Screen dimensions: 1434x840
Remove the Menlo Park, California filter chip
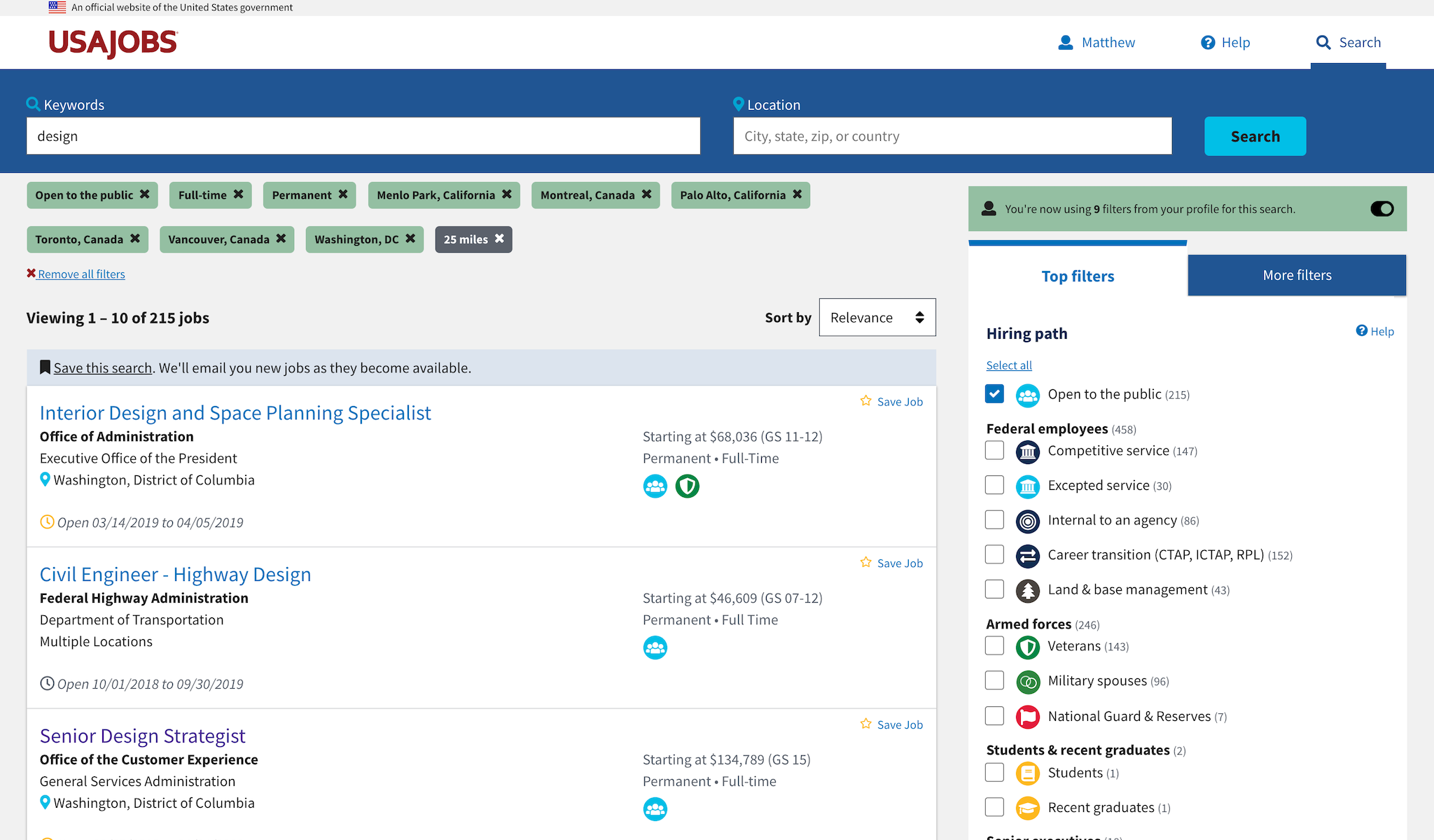507,195
